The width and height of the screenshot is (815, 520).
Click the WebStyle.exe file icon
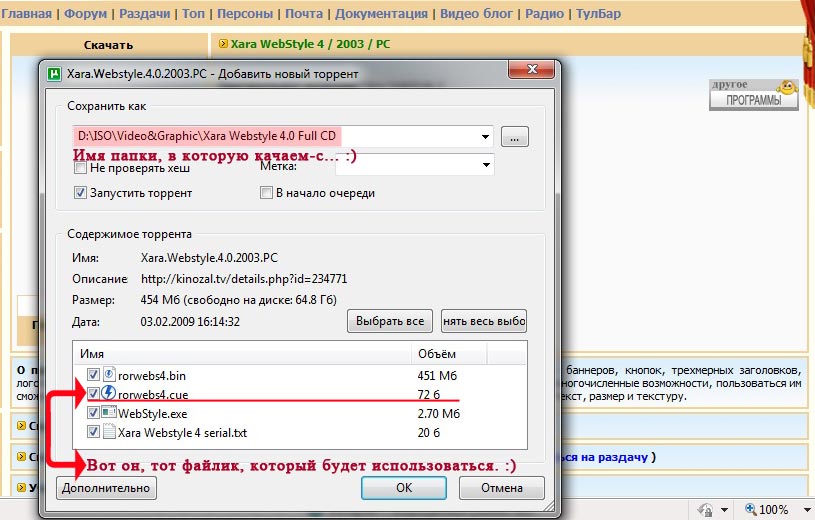[x=109, y=413]
